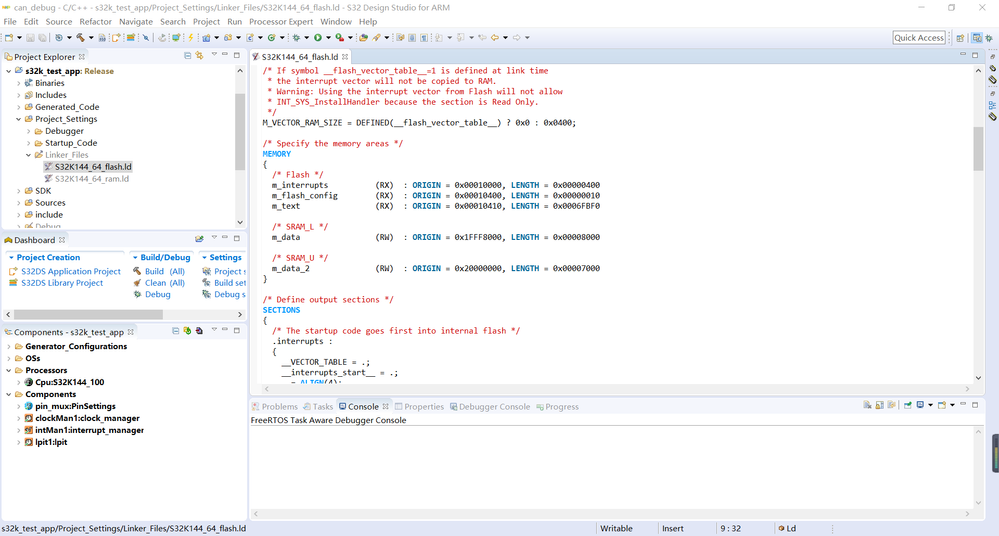
Task: Click the green Run button in toolbar
Action: [317, 38]
